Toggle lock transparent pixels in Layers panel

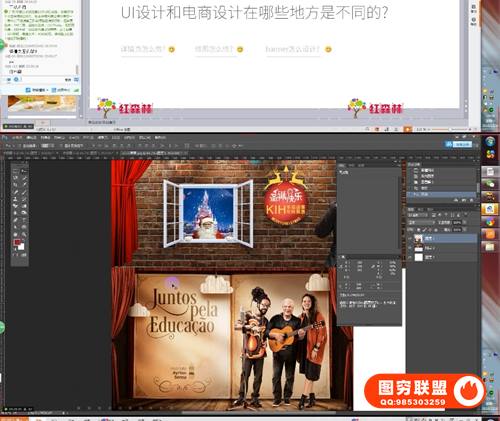(419, 230)
